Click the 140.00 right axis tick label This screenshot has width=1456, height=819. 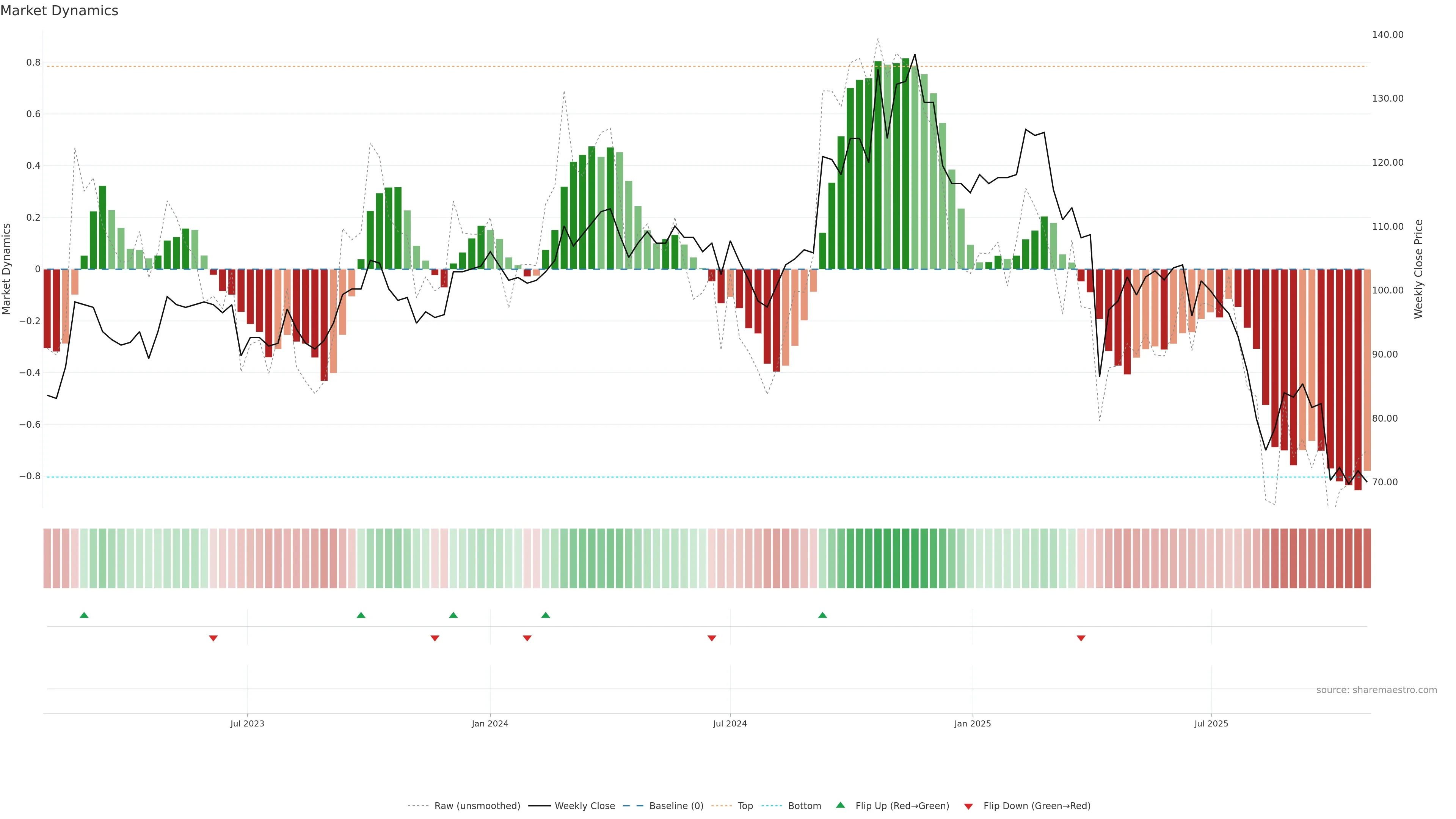tap(1387, 35)
